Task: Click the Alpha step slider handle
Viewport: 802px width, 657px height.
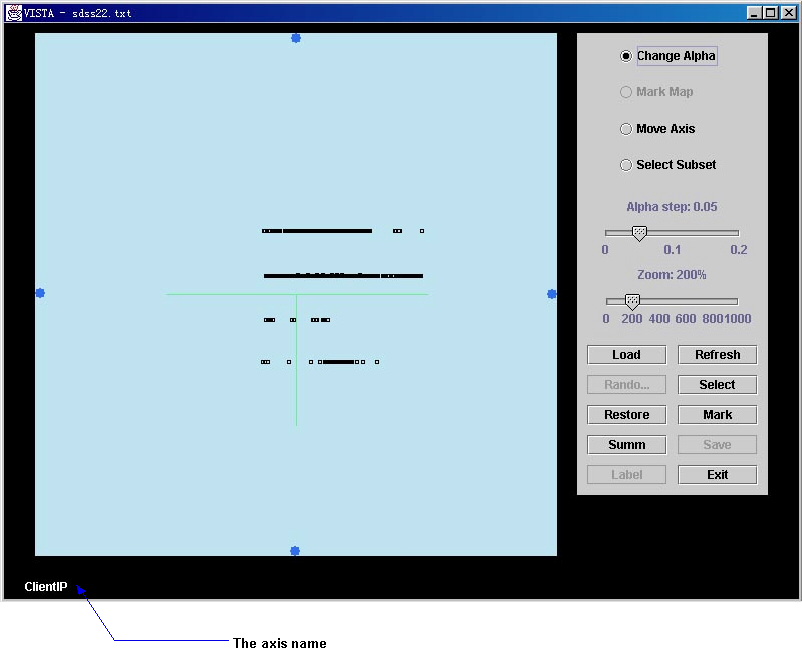Action: (x=639, y=233)
